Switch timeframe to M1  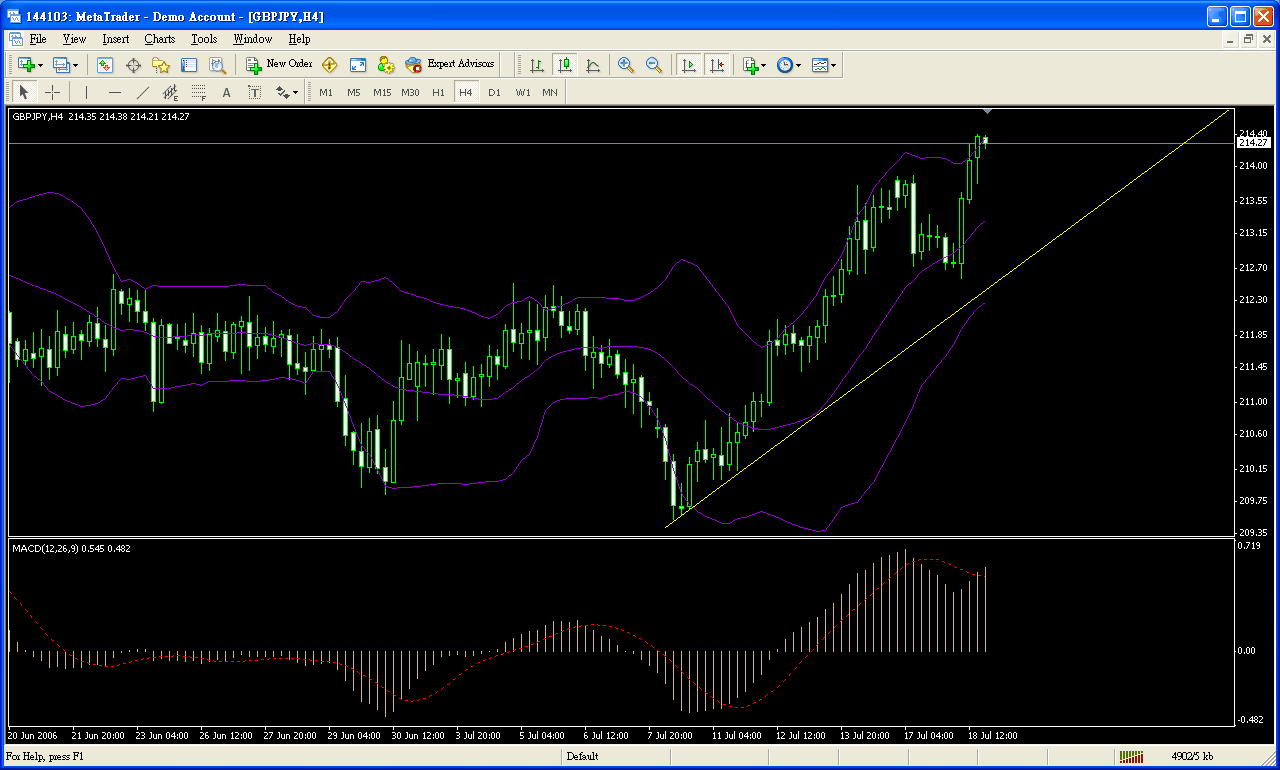tap(326, 92)
